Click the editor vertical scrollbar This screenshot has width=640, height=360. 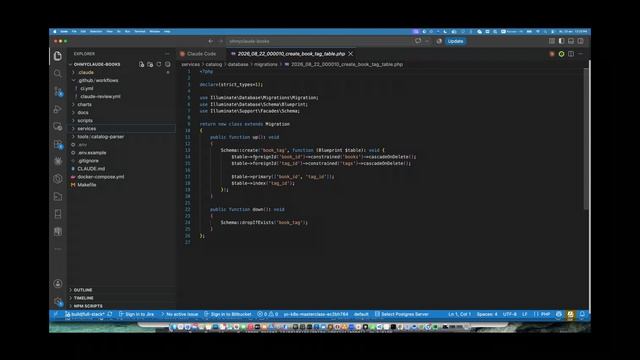586,139
